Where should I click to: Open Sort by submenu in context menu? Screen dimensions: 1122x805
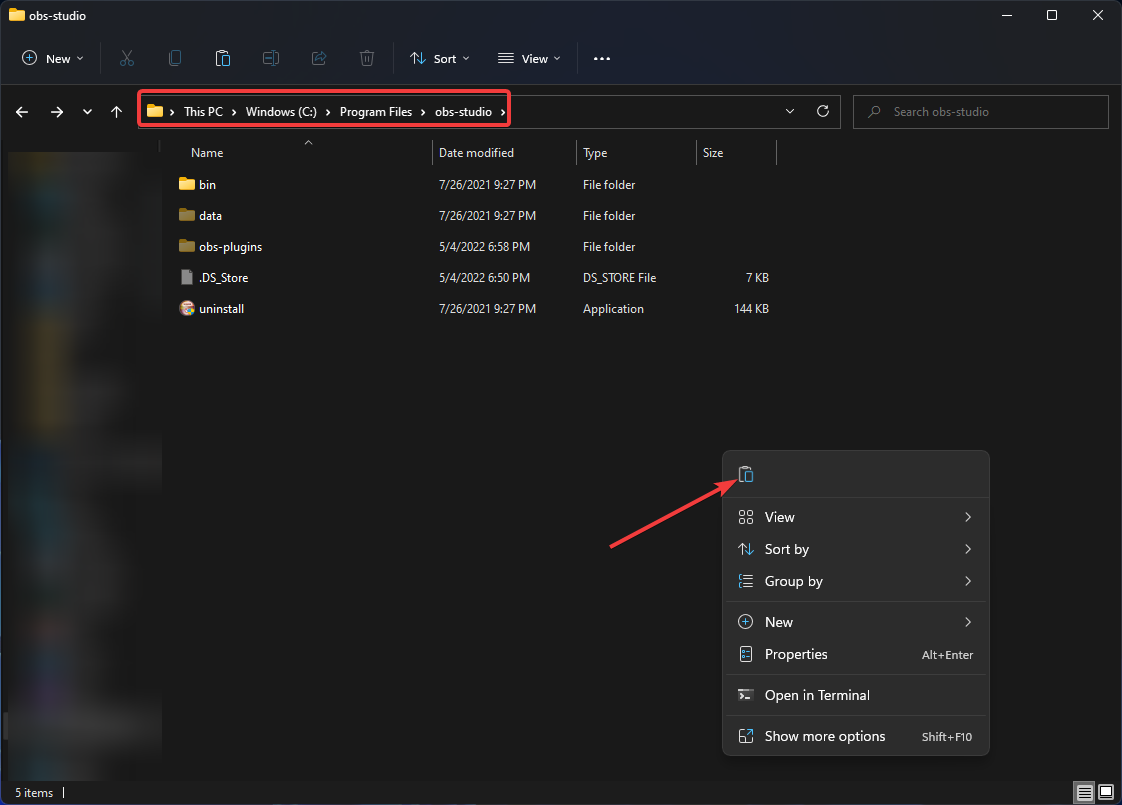(x=856, y=549)
